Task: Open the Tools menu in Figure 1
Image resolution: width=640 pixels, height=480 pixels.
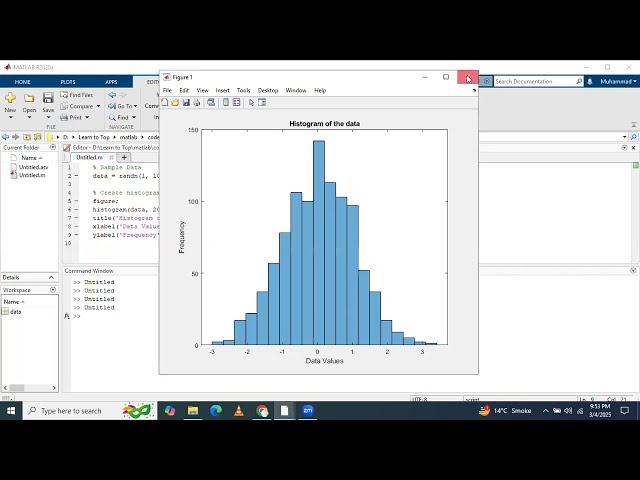Action: pyautogui.click(x=244, y=91)
